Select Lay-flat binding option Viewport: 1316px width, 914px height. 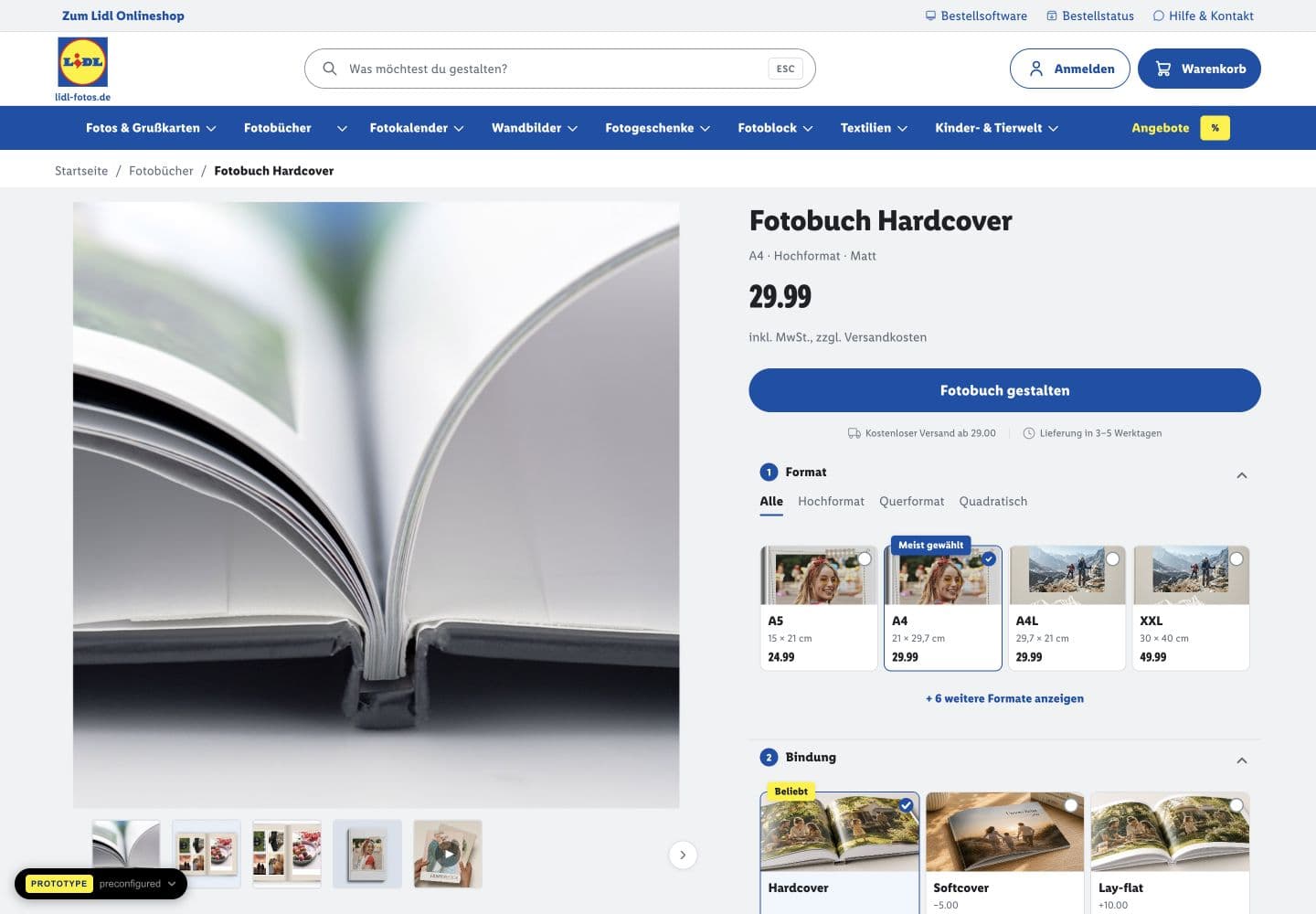click(x=1170, y=853)
